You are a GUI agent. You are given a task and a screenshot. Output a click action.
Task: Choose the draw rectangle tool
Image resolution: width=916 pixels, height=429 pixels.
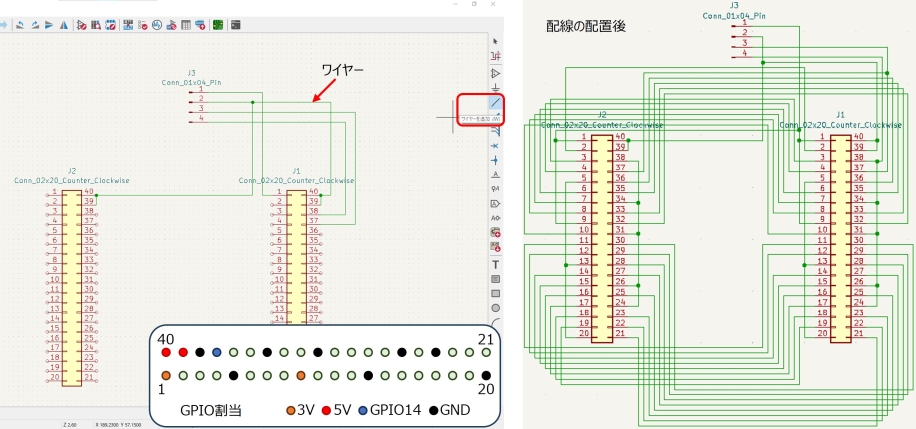496,293
